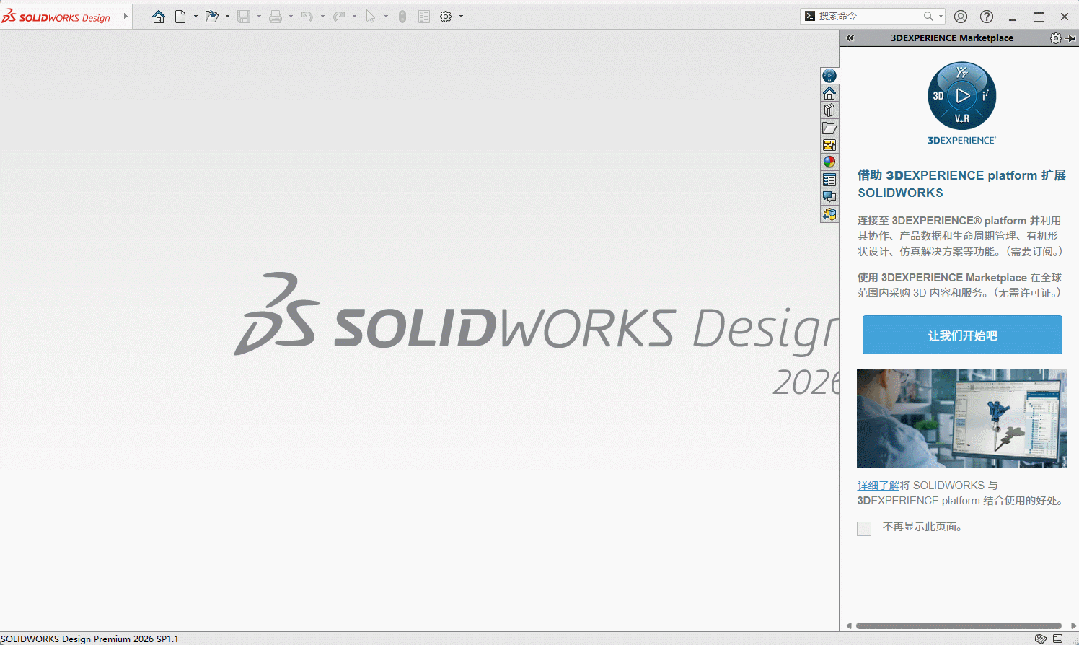Screen dimensions: 1079x645
Task: Click the 3DEXPERIENCE Marketplace pane title
Action: pyautogui.click(x=952, y=38)
